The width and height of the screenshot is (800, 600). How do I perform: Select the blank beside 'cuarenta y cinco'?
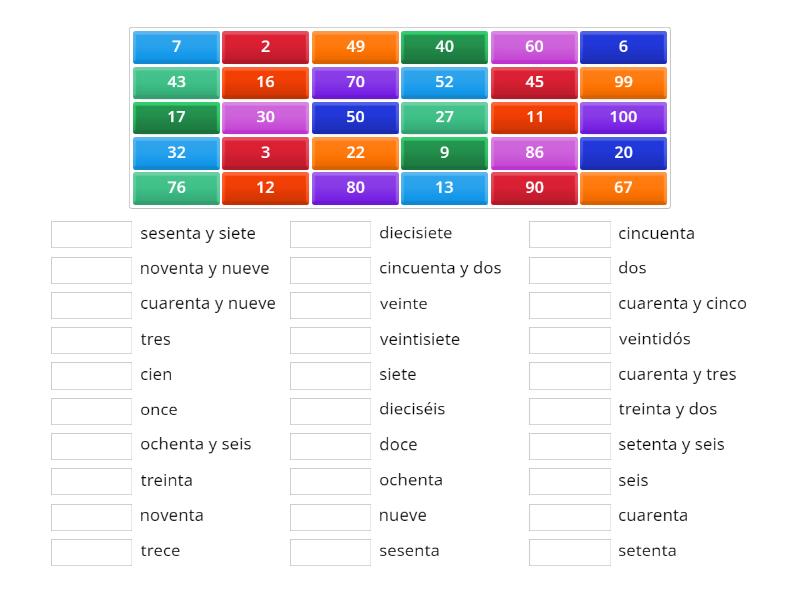[569, 304]
